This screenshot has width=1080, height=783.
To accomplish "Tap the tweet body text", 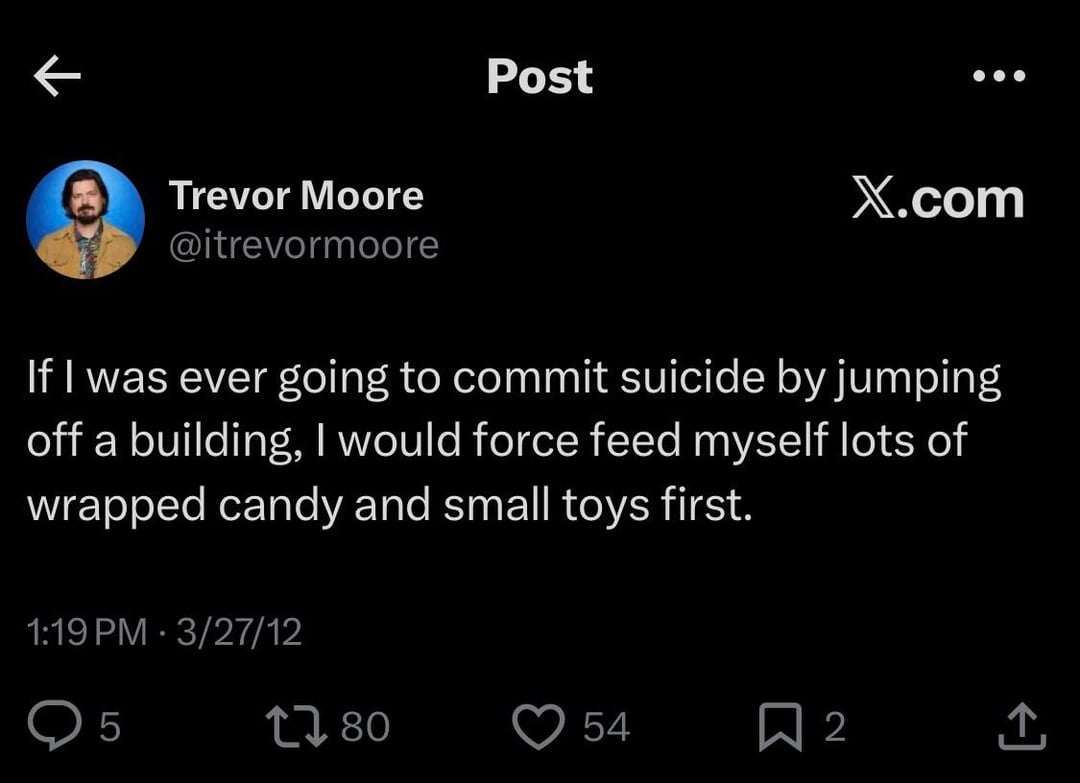I will click(x=512, y=441).
